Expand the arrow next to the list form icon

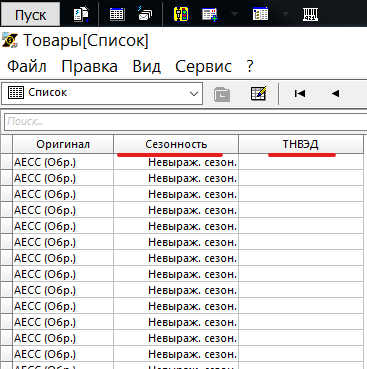(285, 14)
